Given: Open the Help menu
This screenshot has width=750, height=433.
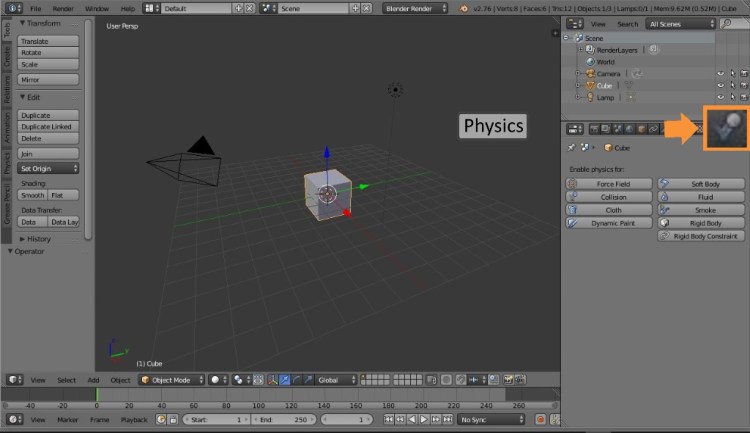Looking at the screenshot, I should pyautogui.click(x=128, y=8).
